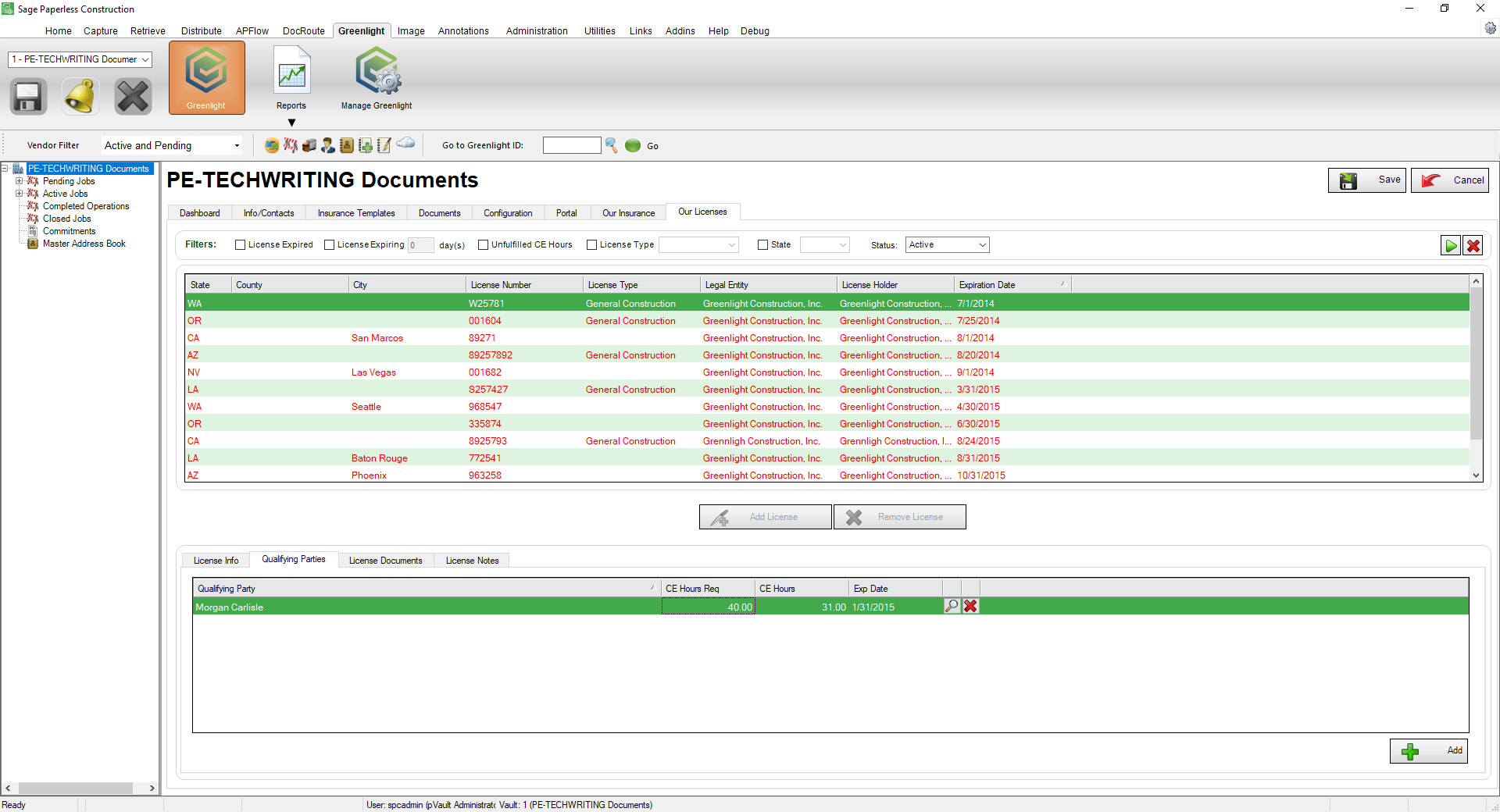
Task: Click the License Expiring days input field
Action: (x=420, y=245)
